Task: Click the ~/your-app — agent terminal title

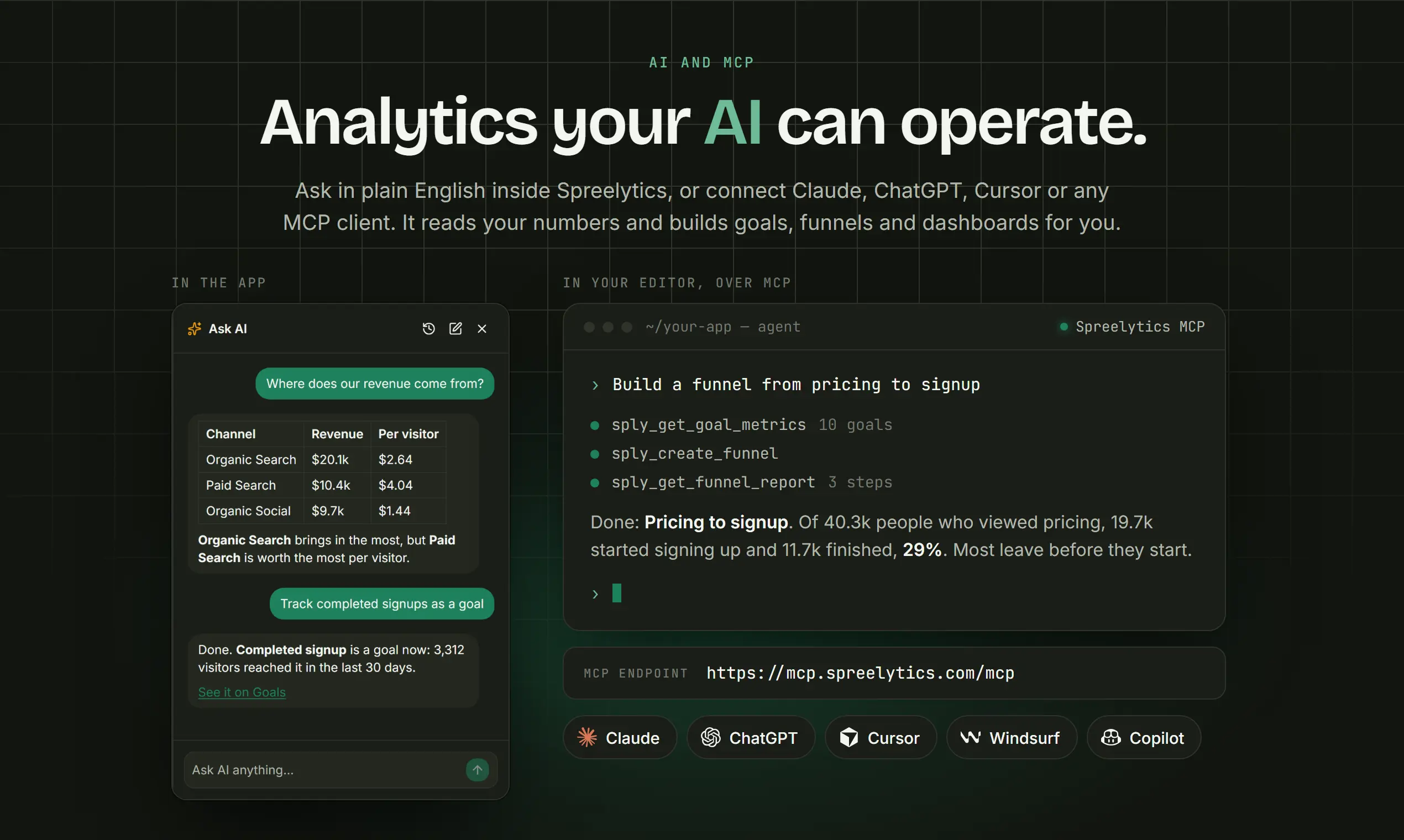Action: (x=723, y=327)
